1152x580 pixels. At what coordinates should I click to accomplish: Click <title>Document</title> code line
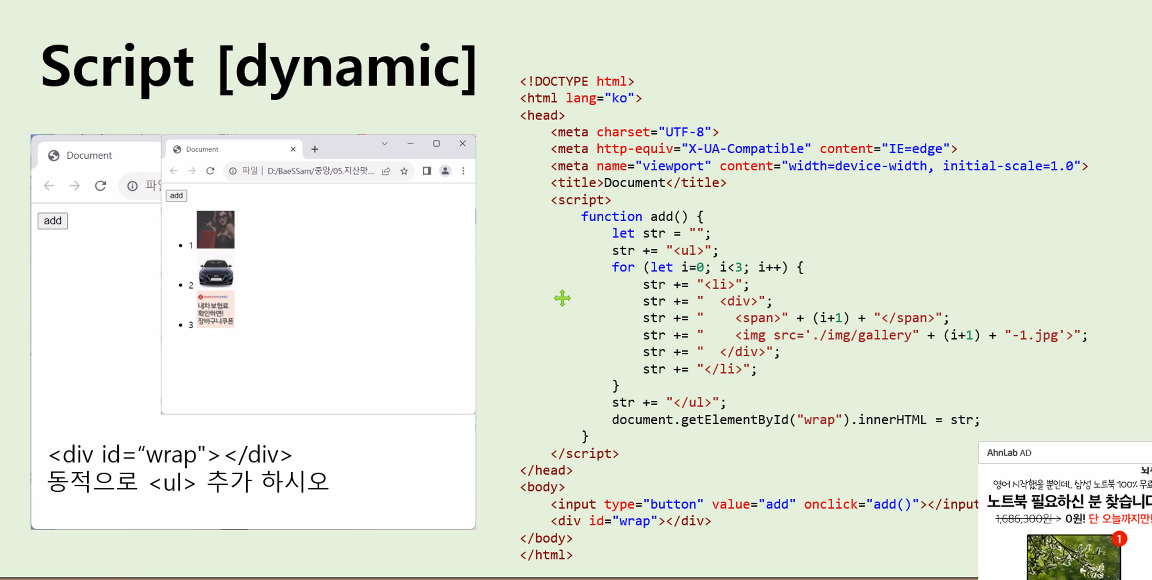(x=638, y=182)
